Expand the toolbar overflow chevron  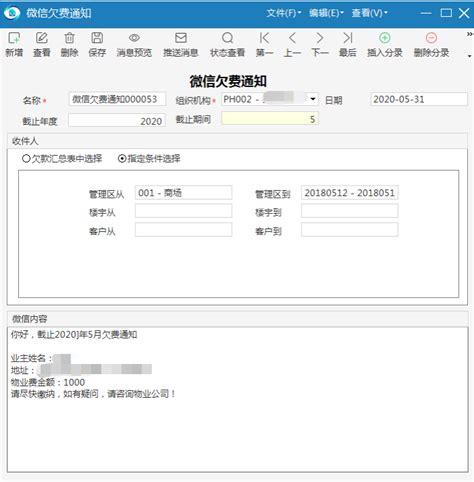[470, 34]
